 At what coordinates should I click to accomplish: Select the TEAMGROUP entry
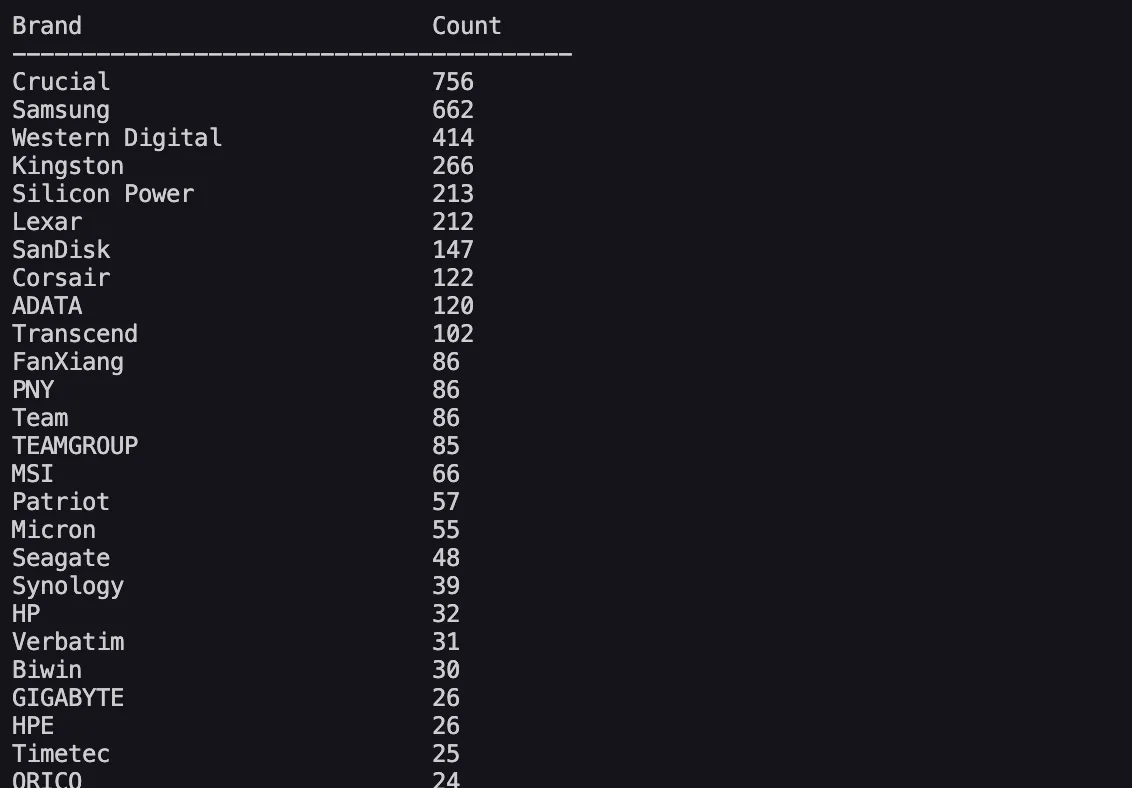75,446
